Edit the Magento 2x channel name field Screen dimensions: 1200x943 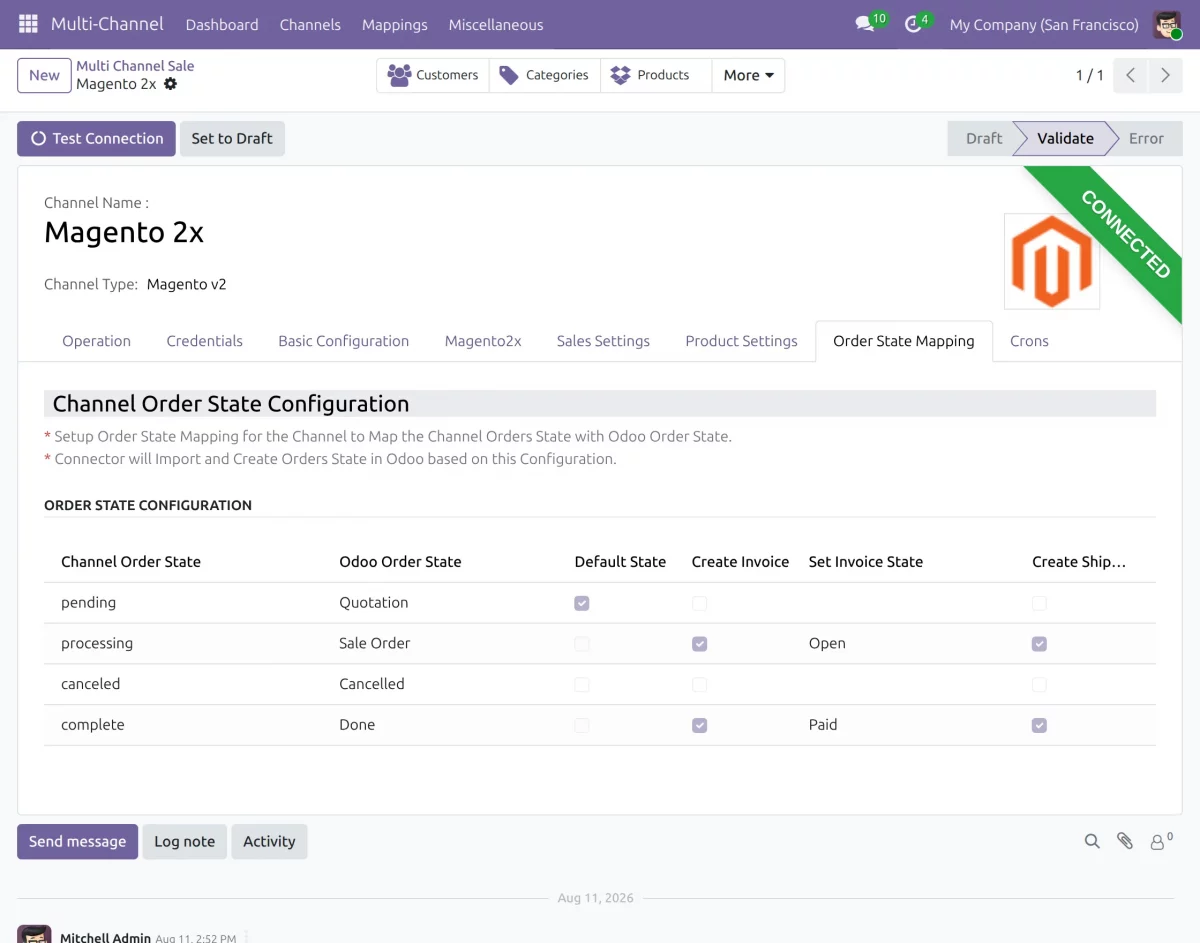(x=124, y=233)
